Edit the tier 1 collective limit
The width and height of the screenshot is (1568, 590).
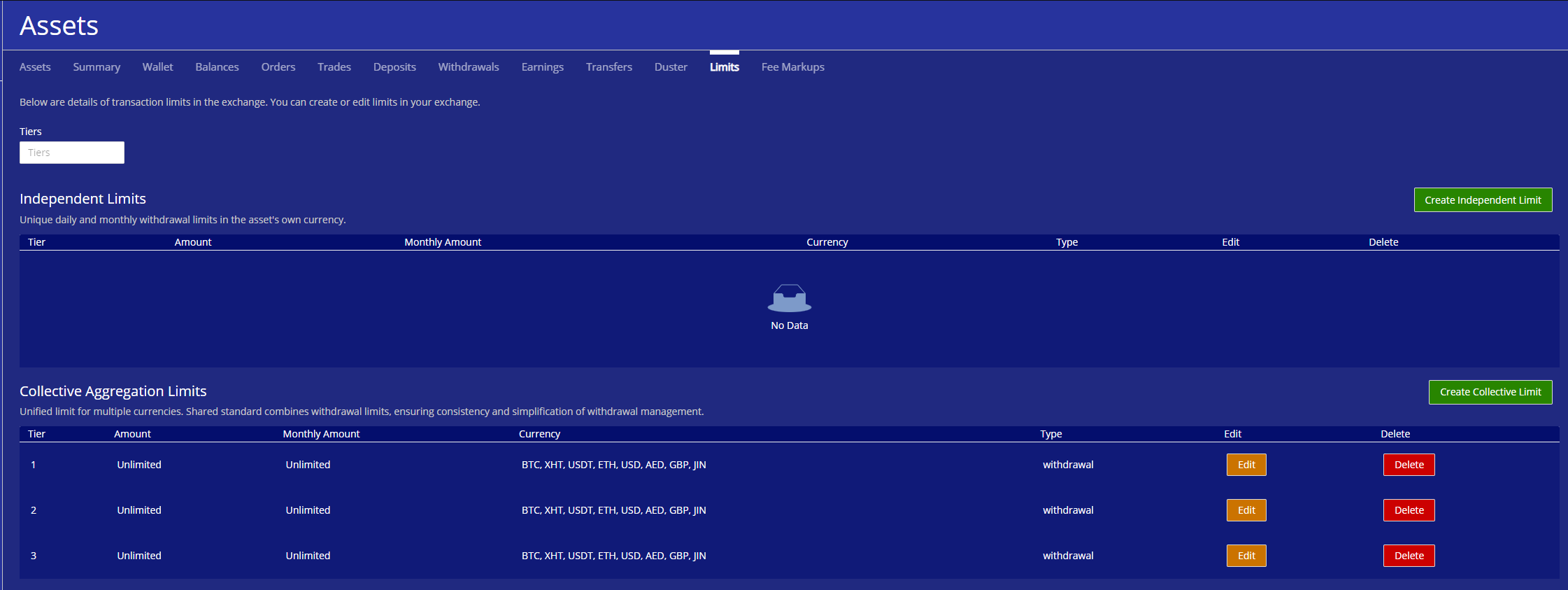click(x=1246, y=465)
